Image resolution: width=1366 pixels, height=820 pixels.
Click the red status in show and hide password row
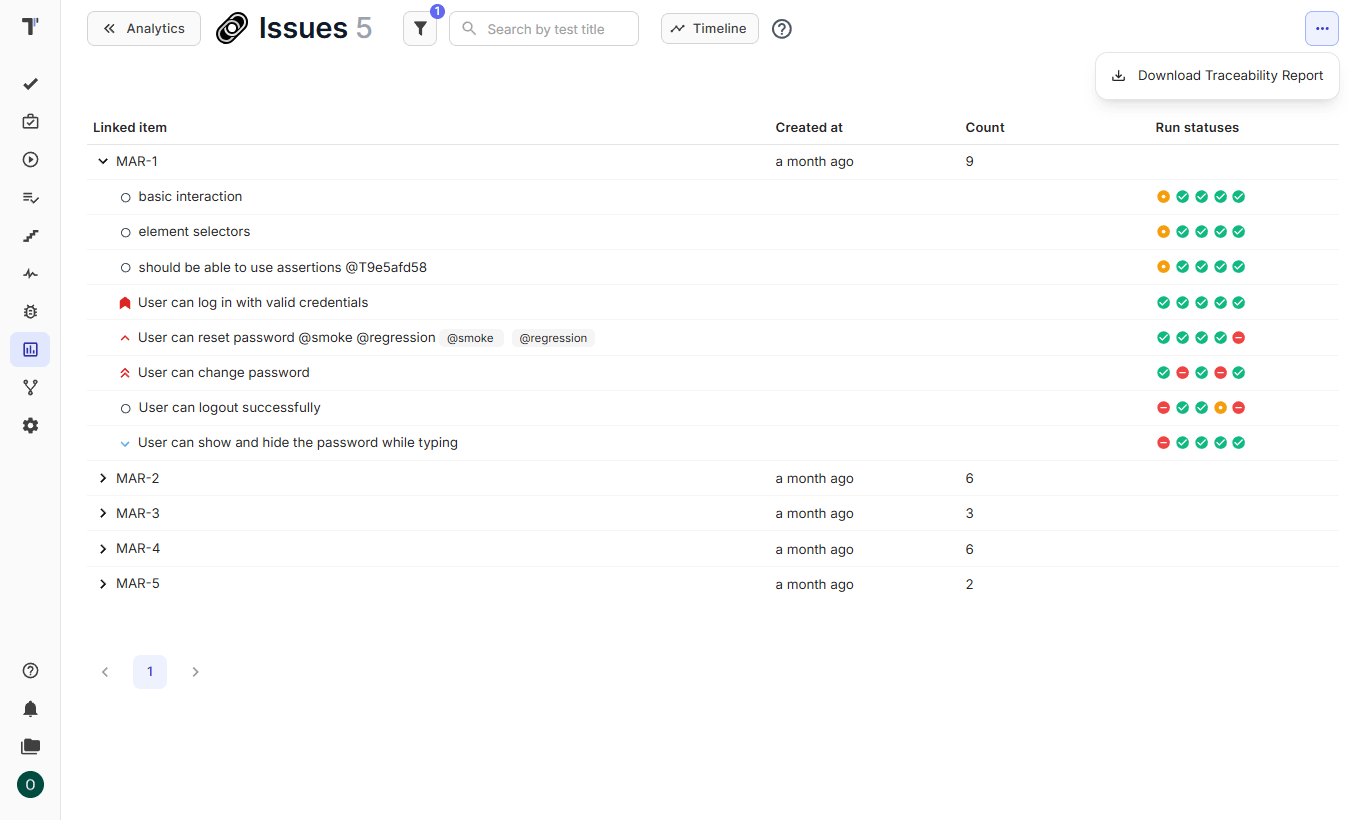(1163, 443)
